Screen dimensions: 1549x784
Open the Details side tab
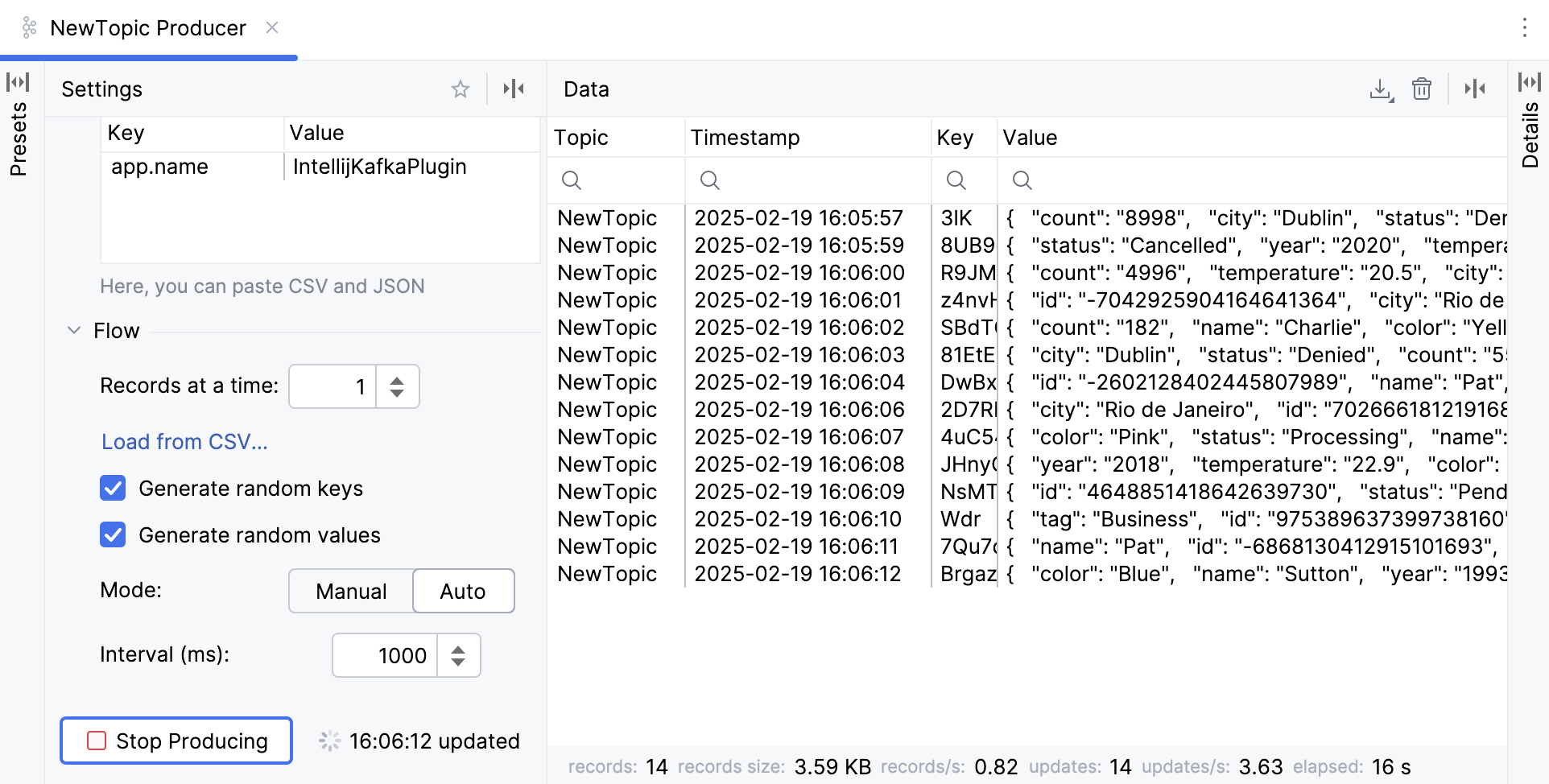pos(1530,135)
